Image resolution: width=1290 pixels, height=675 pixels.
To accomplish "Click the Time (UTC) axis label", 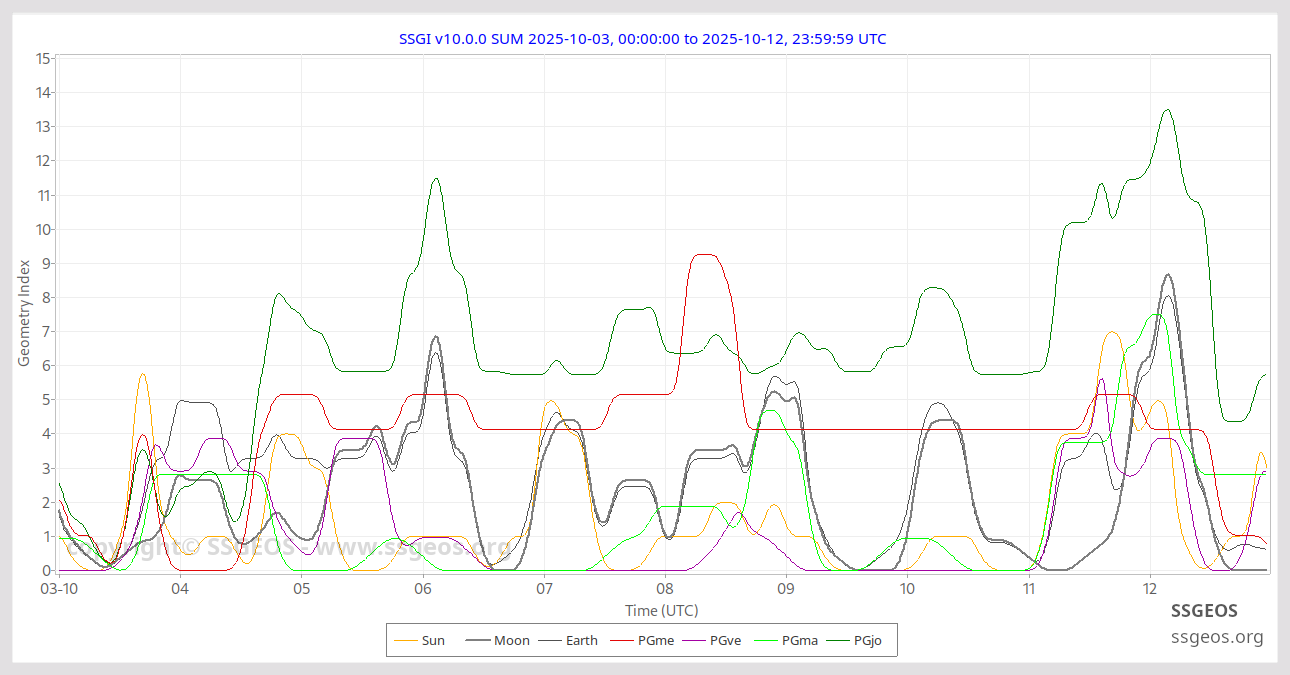I will (x=660, y=611).
